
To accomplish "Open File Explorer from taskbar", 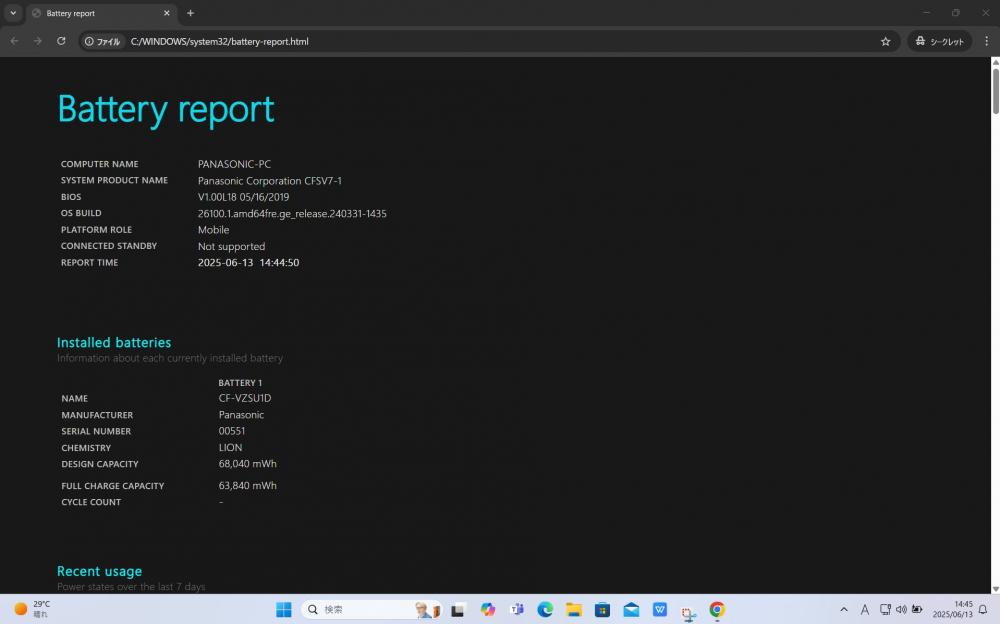I will click(574, 610).
